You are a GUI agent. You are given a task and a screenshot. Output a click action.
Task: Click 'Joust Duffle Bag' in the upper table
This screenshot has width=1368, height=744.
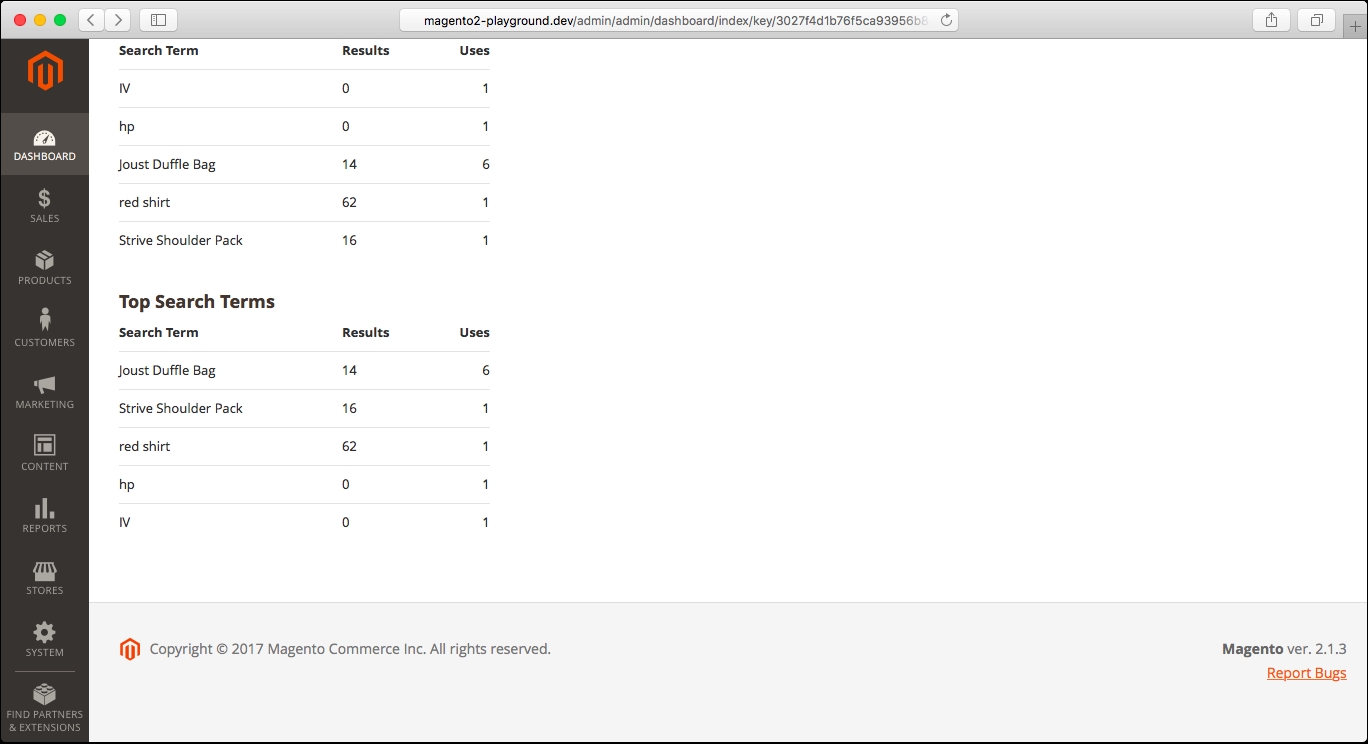pyautogui.click(x=167, y=164)
